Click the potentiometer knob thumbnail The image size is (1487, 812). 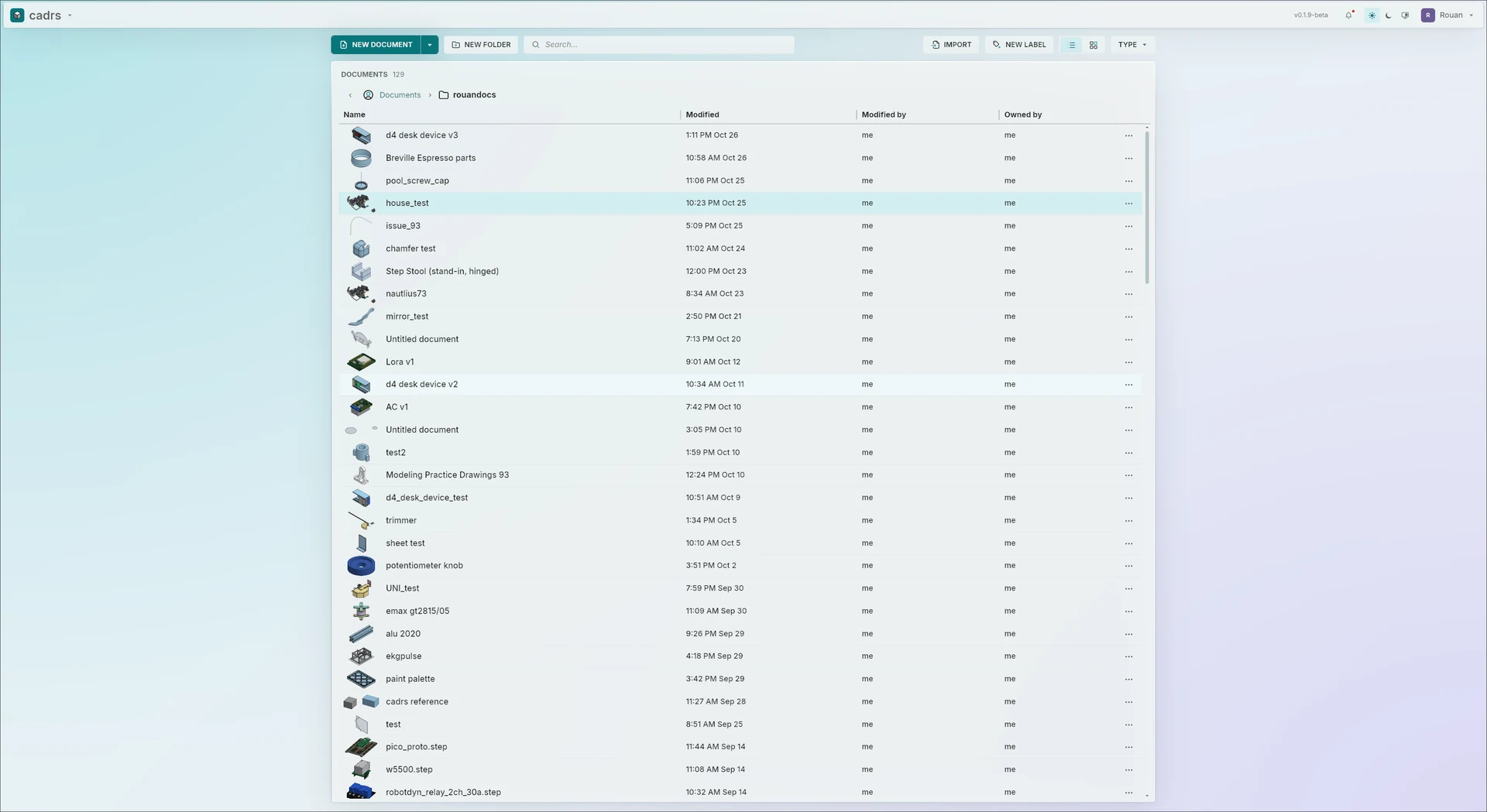pos(361,566)
